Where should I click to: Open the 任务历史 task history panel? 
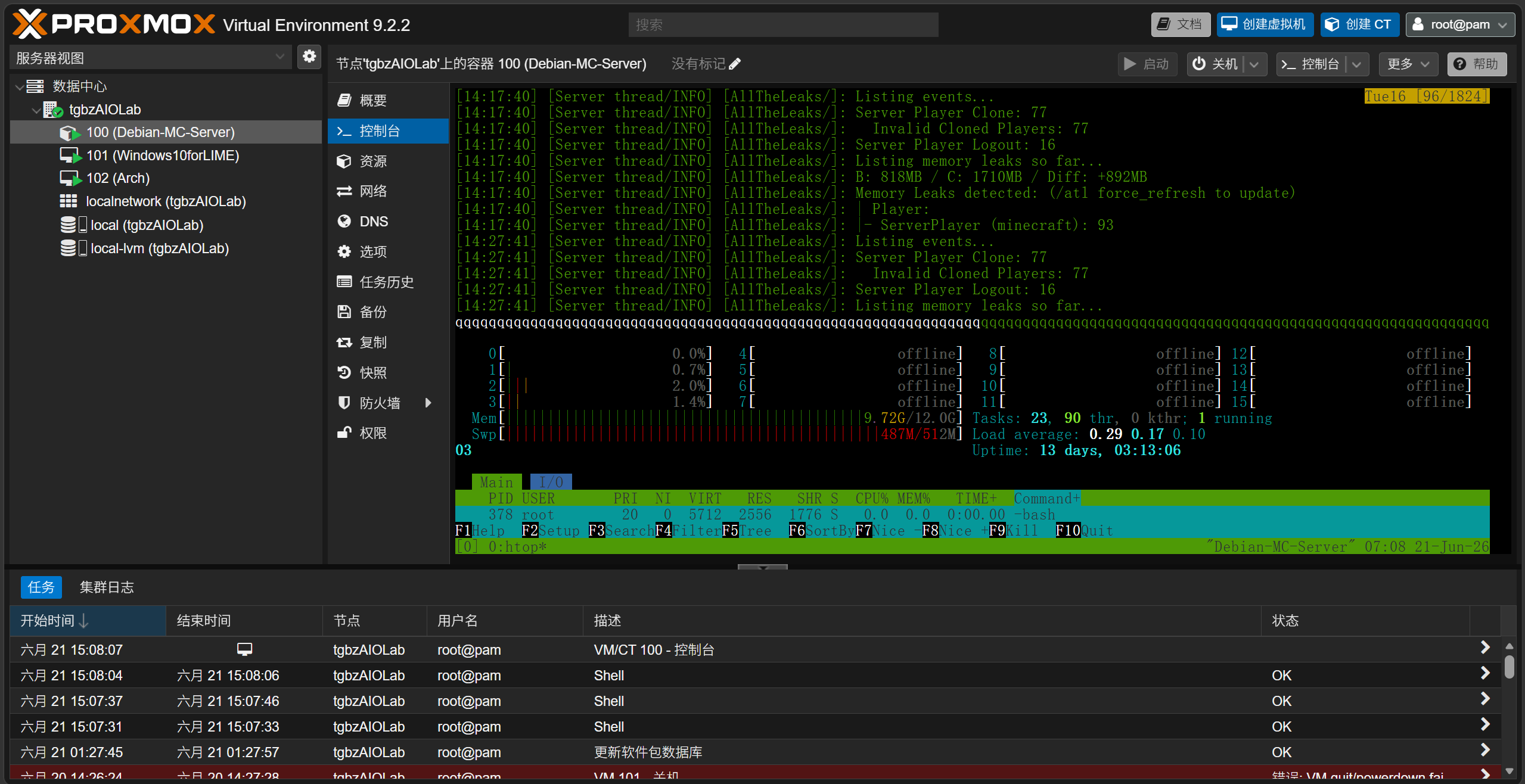click(x=388, y=282)
